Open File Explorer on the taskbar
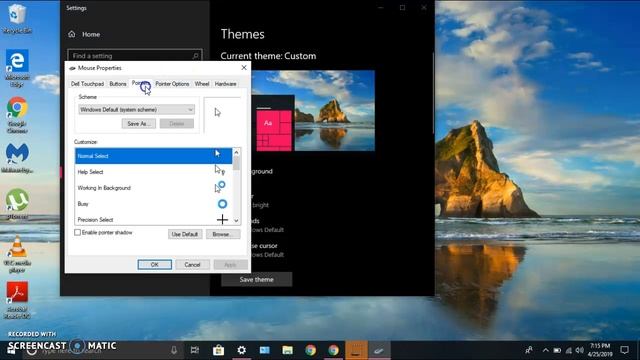640x360 pixels. pos(287,350)
